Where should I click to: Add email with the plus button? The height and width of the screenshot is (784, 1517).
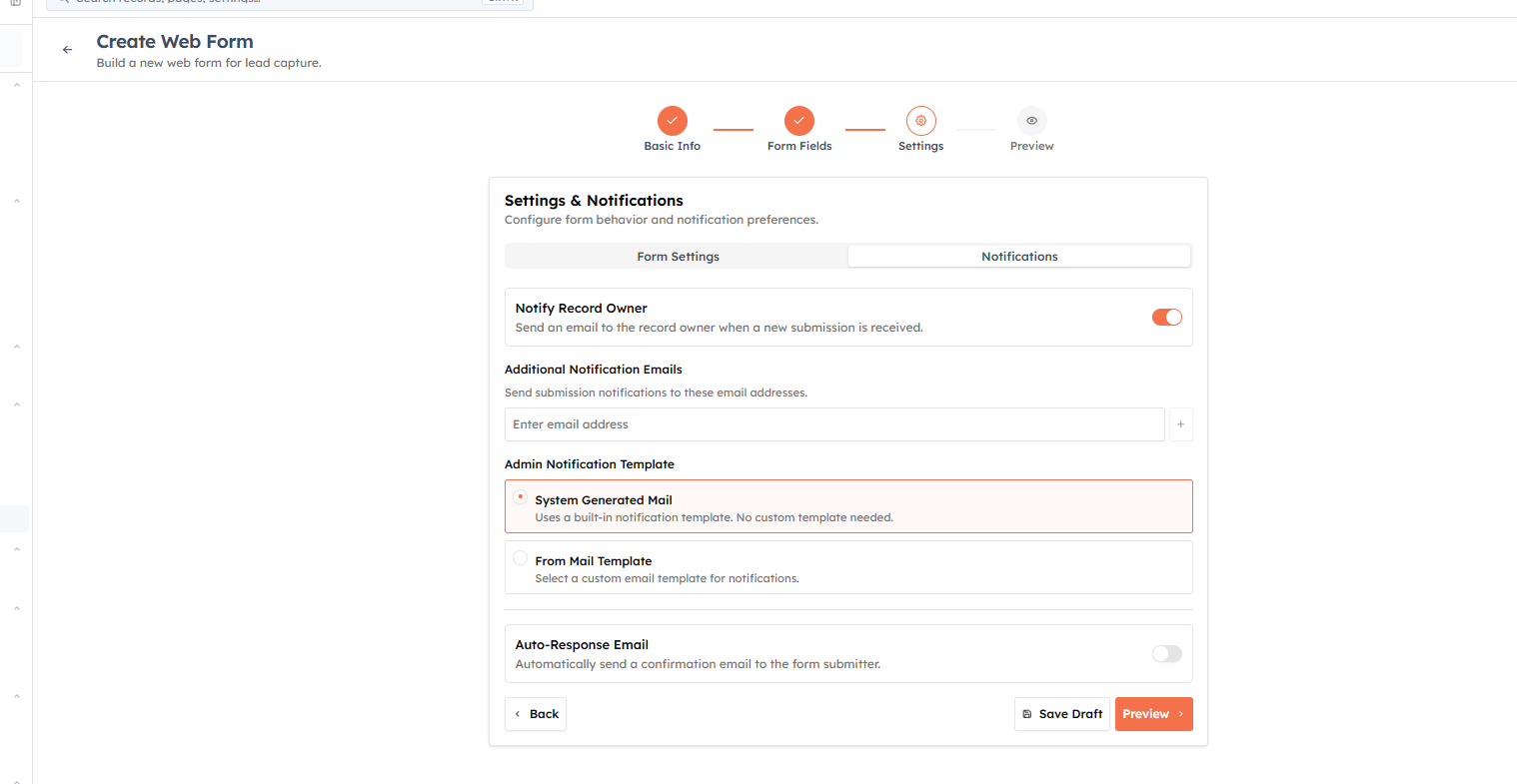tap(1181, 424)
